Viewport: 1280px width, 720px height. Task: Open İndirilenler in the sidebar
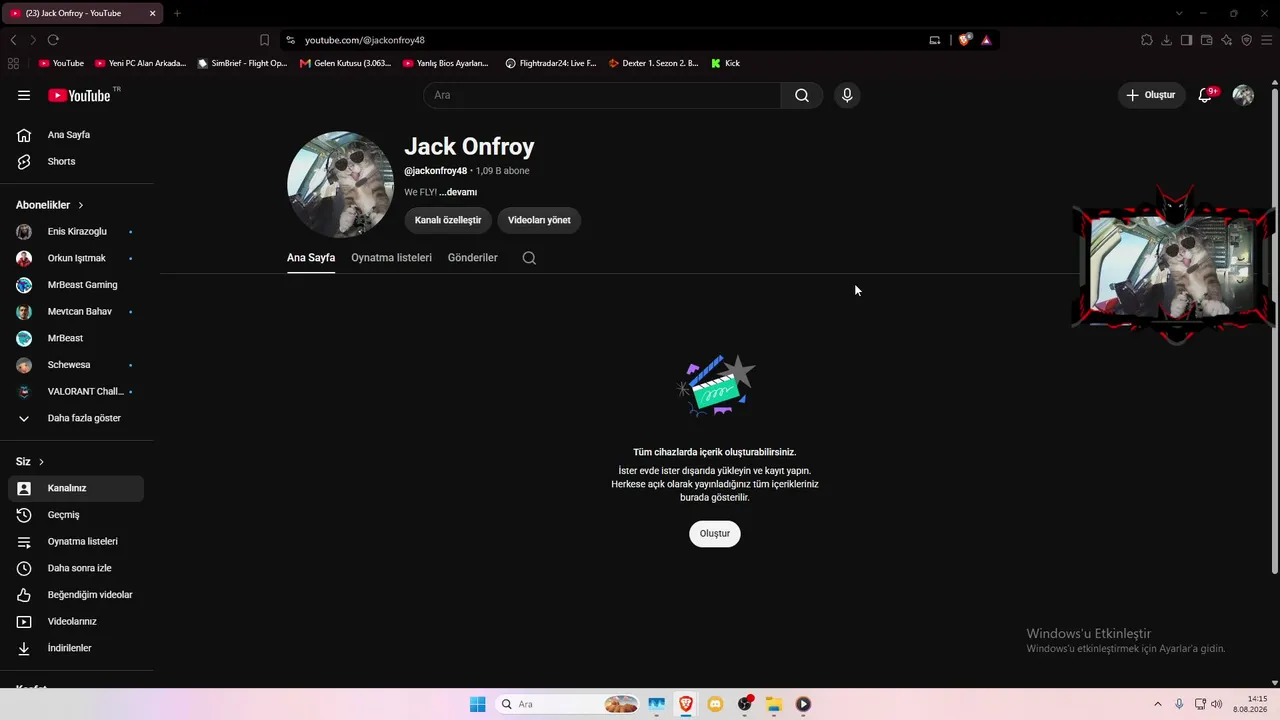click(76, 648)
